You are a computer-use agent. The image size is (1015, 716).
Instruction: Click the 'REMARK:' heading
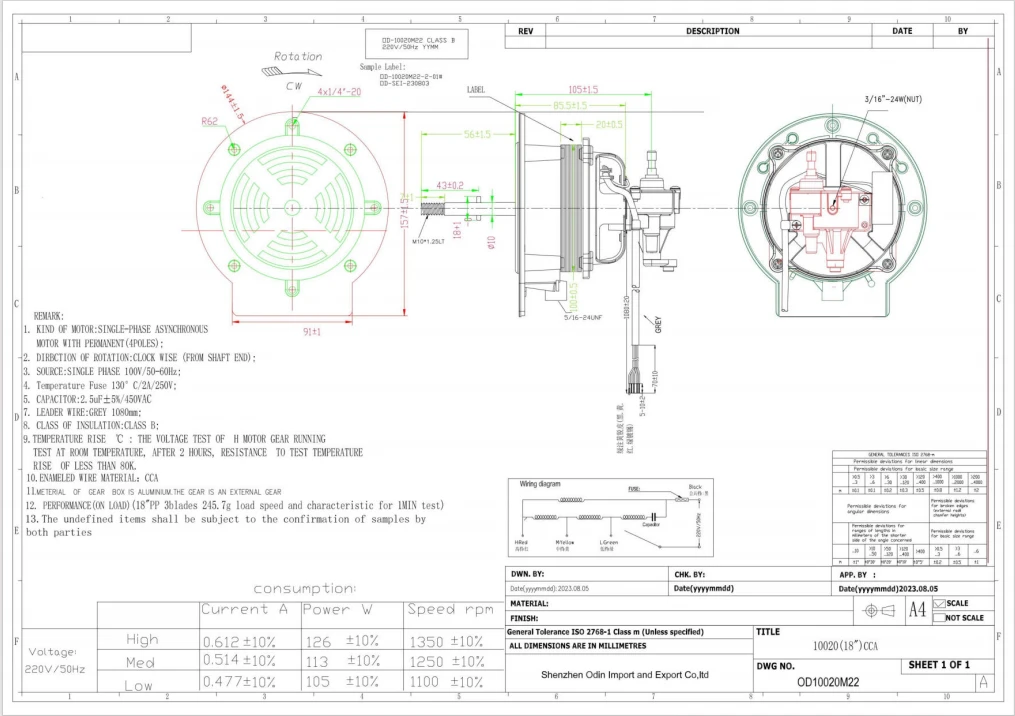point(49,316)
